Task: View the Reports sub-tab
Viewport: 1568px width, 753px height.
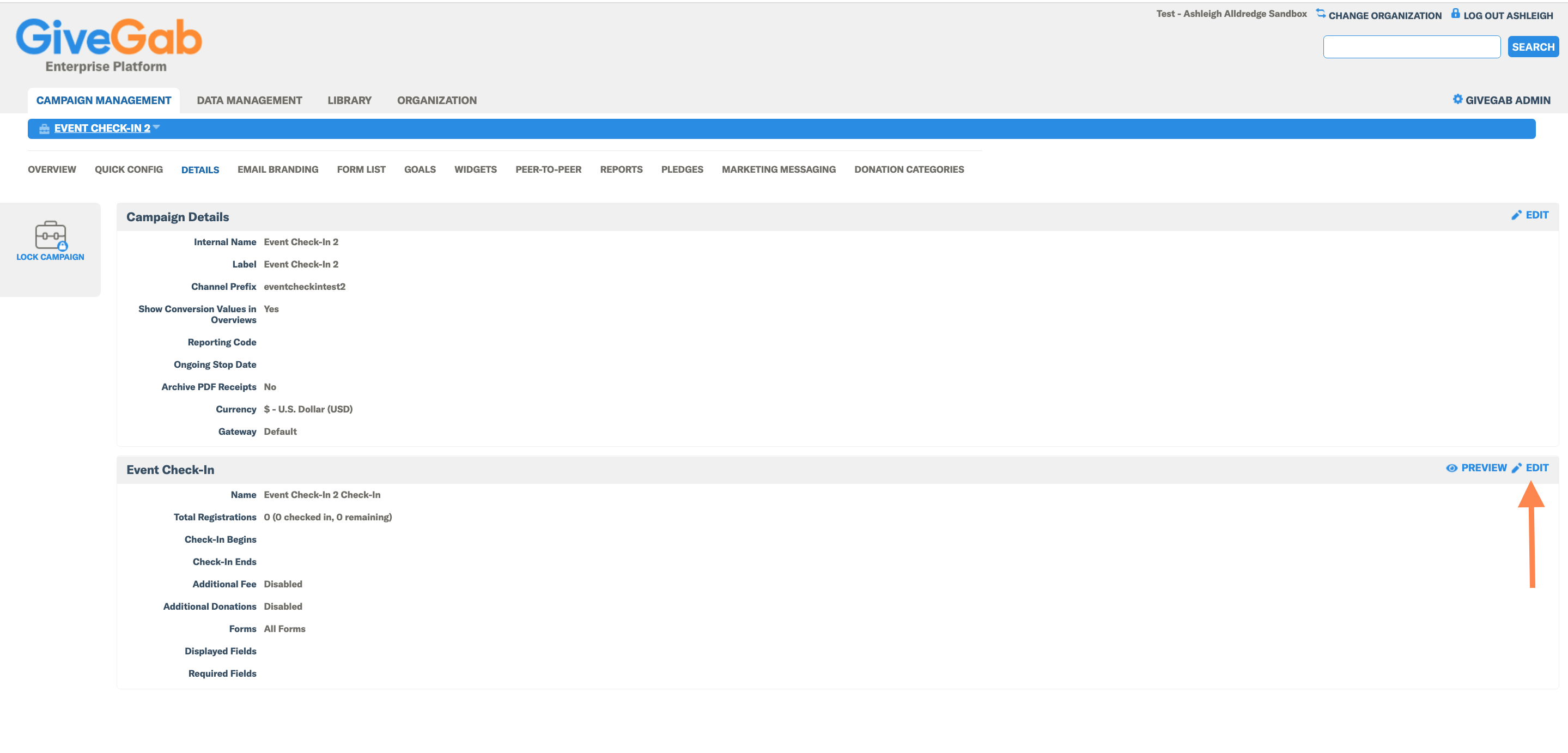Action: (x=622, y=169)
